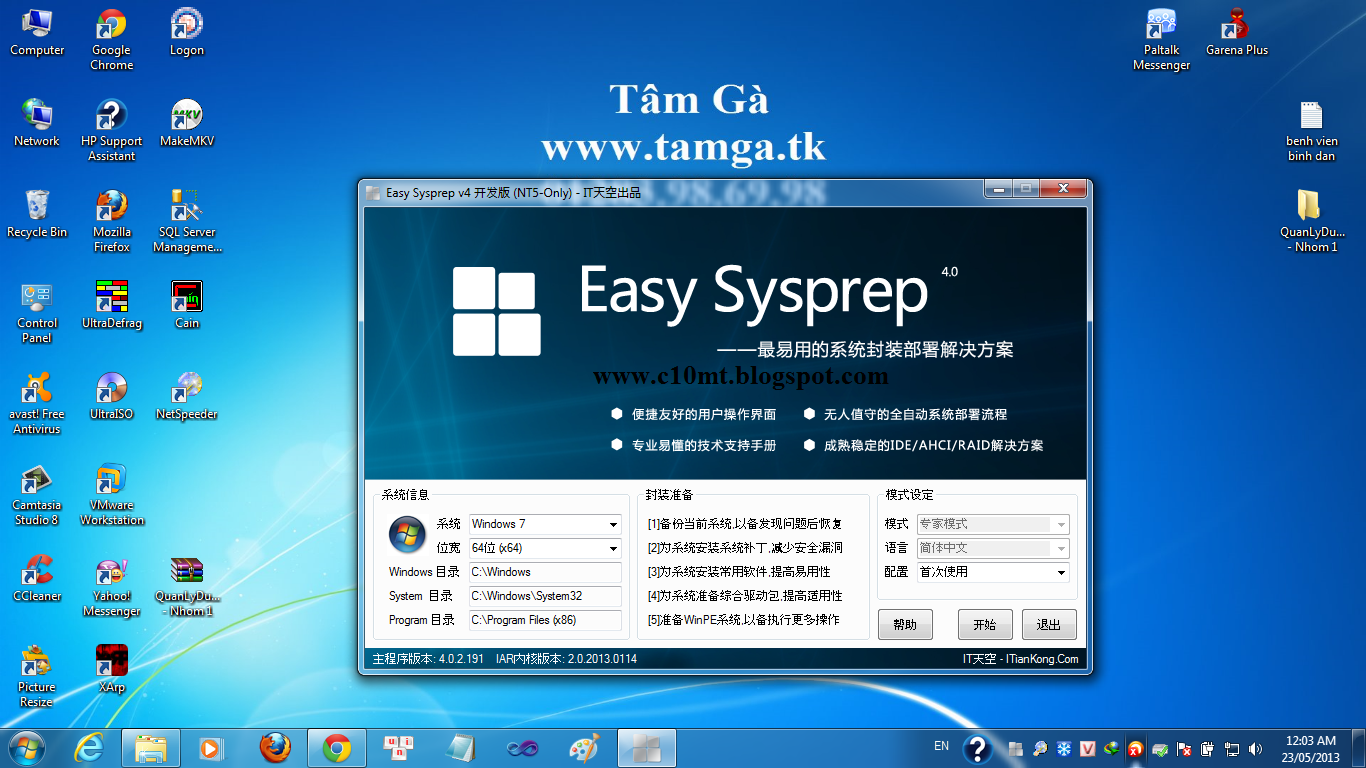
Task: Click the [5]准备WinPE系统 step text
Action: (743, 620)
